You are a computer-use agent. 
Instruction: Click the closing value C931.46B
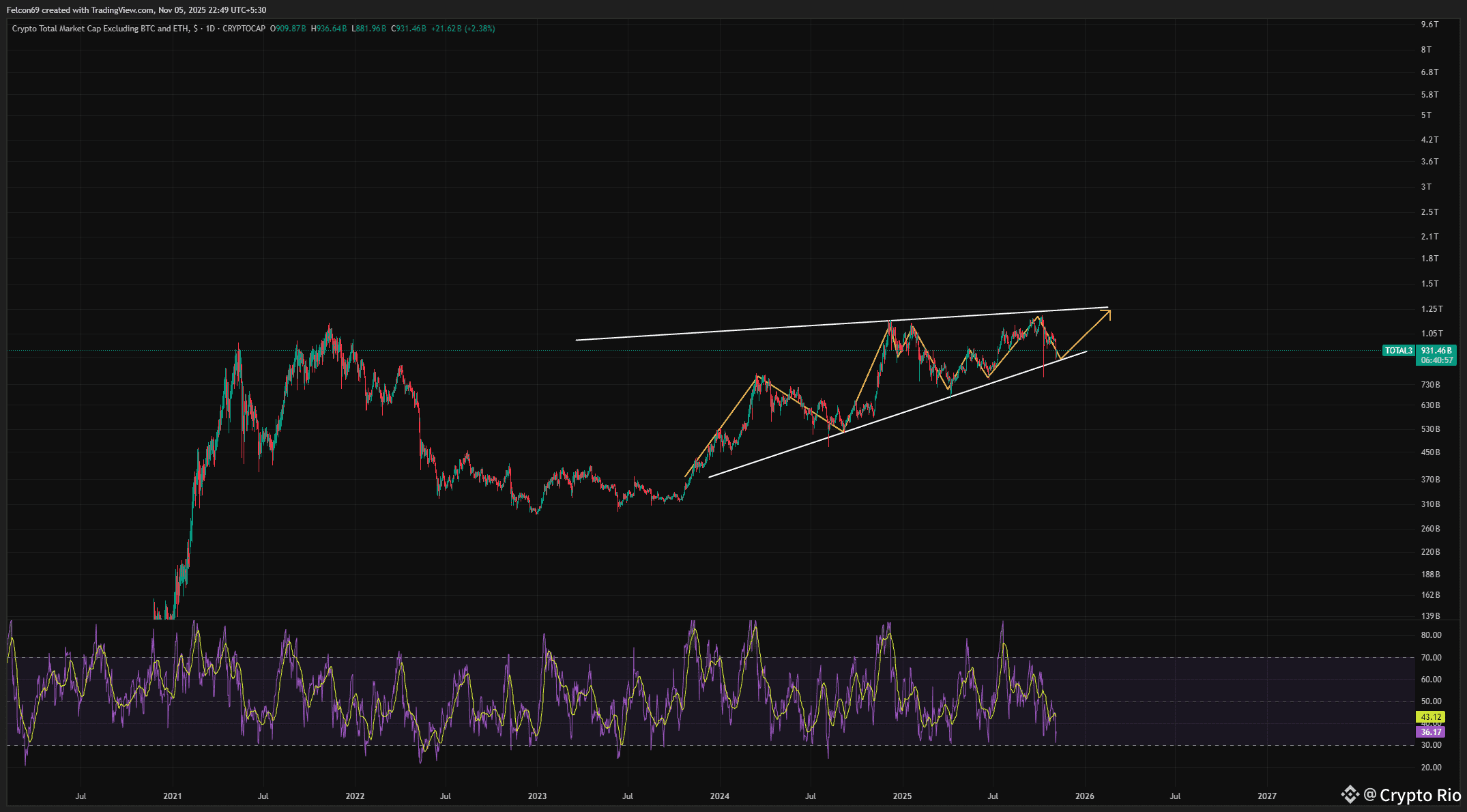pyautogui.click(x=409, y=29)
